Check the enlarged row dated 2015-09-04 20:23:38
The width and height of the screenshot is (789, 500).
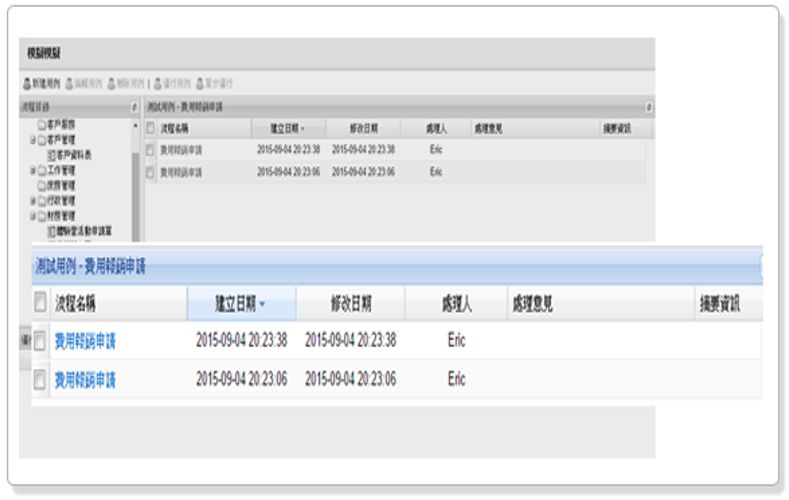click(x=41, y=341)
